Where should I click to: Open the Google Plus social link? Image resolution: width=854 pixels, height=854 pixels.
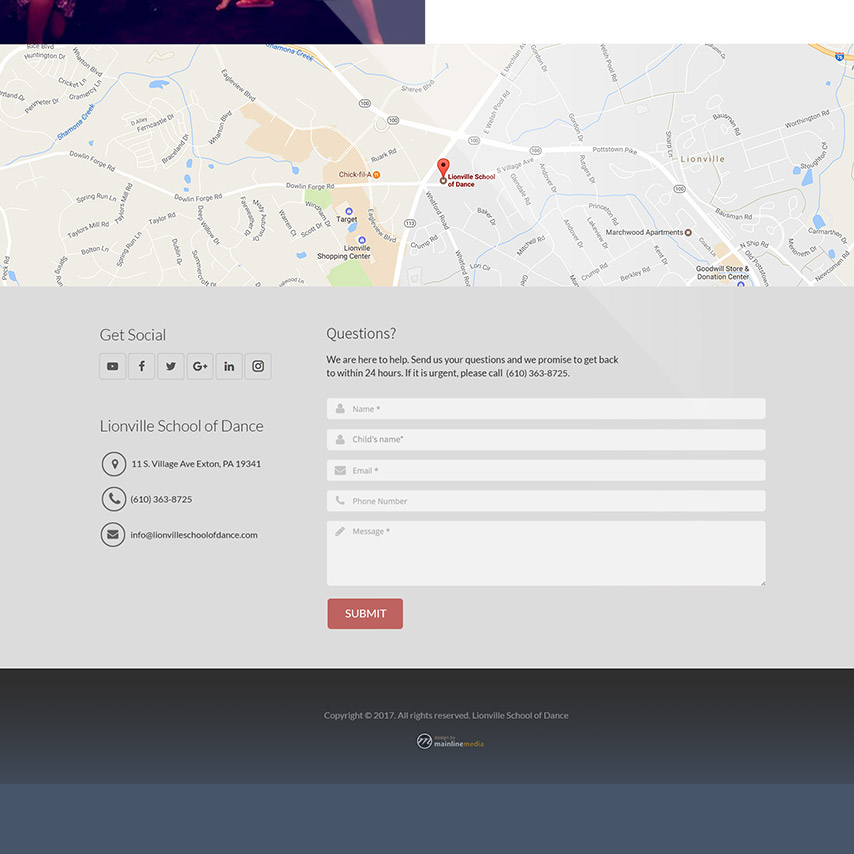coord(200,366)
